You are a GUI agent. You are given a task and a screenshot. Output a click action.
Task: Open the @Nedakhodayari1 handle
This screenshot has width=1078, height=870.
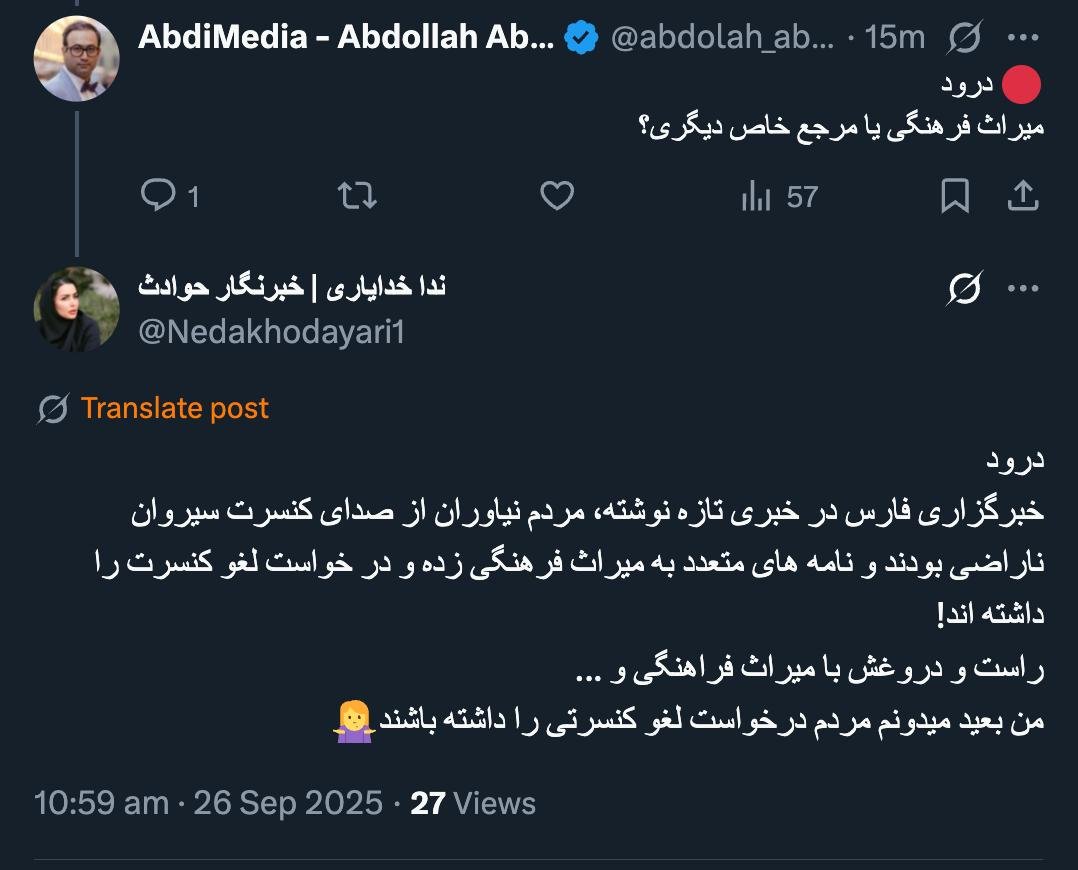tap(271, 332)
